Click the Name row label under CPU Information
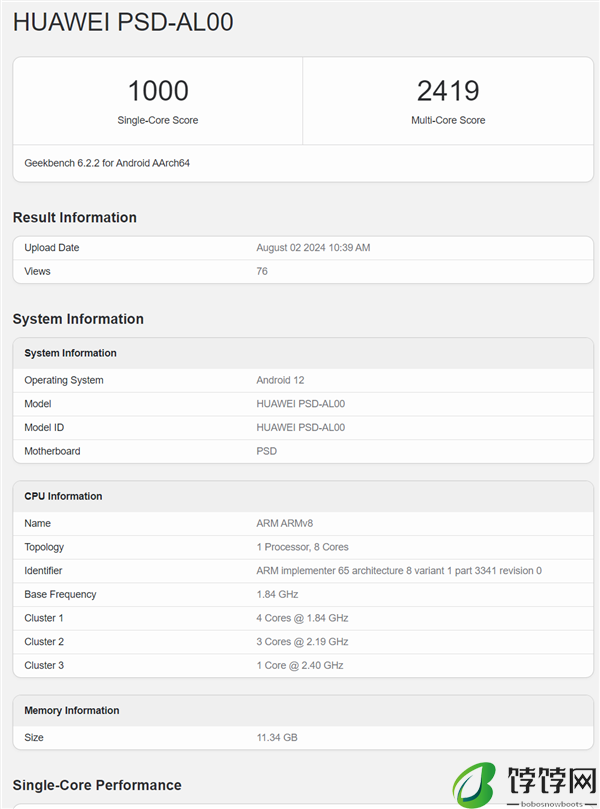This screenshot has height=809, width=600. click(37, 523)
